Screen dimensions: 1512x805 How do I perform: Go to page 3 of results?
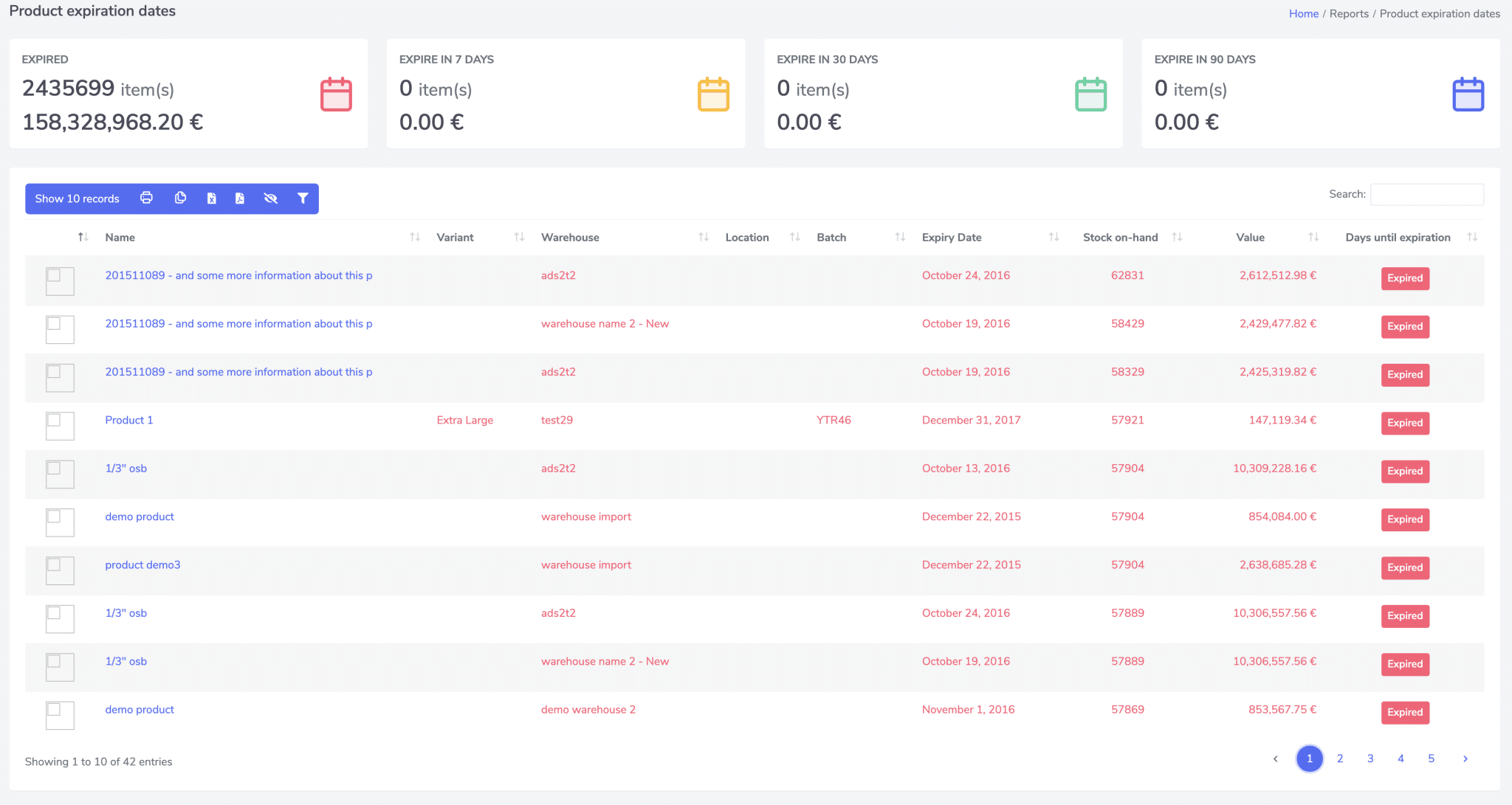point(1370,759)
